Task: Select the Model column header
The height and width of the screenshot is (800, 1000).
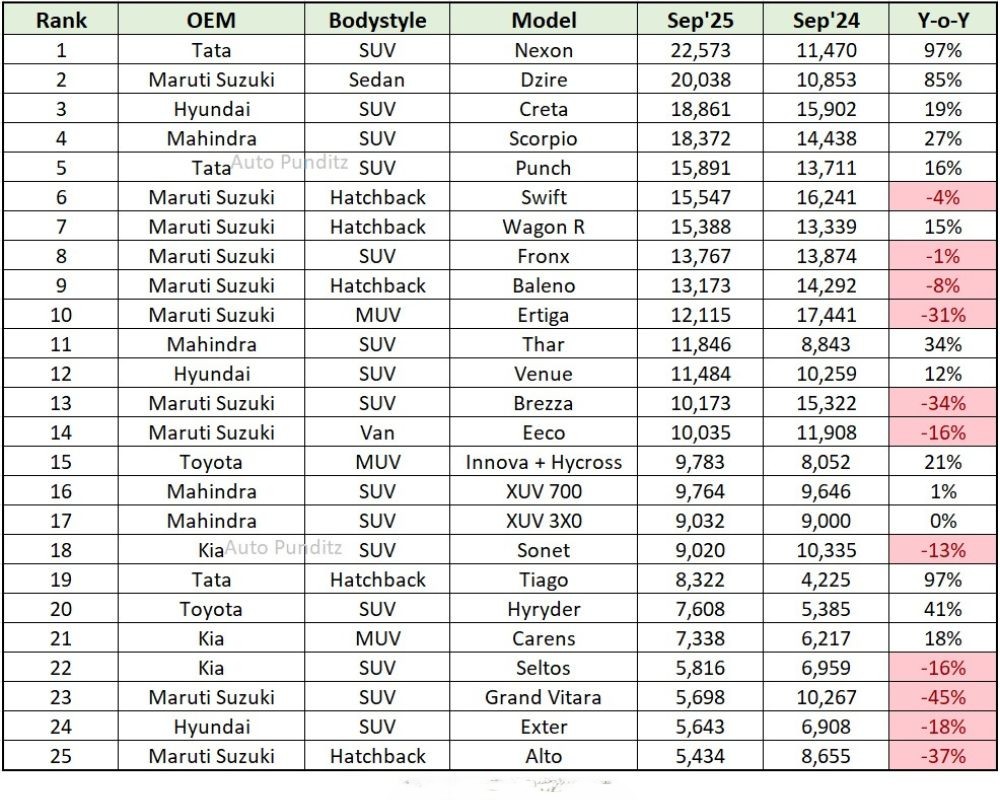Action: coord(544,20)
